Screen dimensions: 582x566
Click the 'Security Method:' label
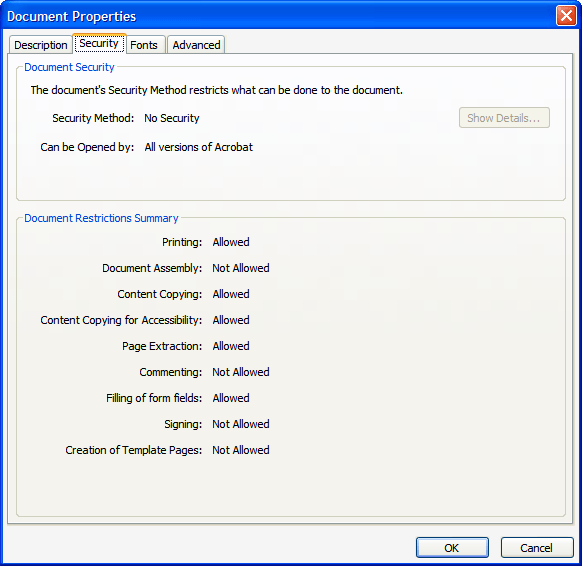(x=93, y=118)
